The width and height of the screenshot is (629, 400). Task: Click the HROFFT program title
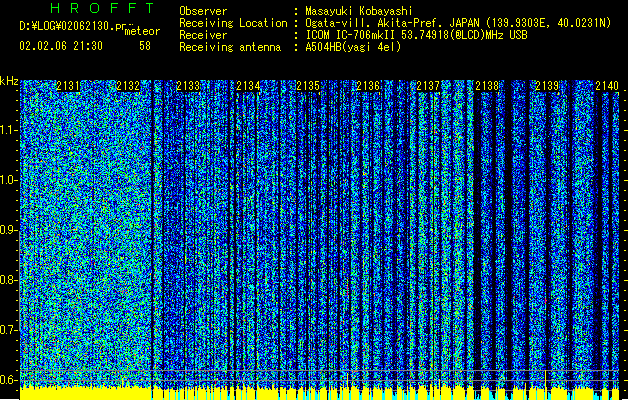(103, 8)
